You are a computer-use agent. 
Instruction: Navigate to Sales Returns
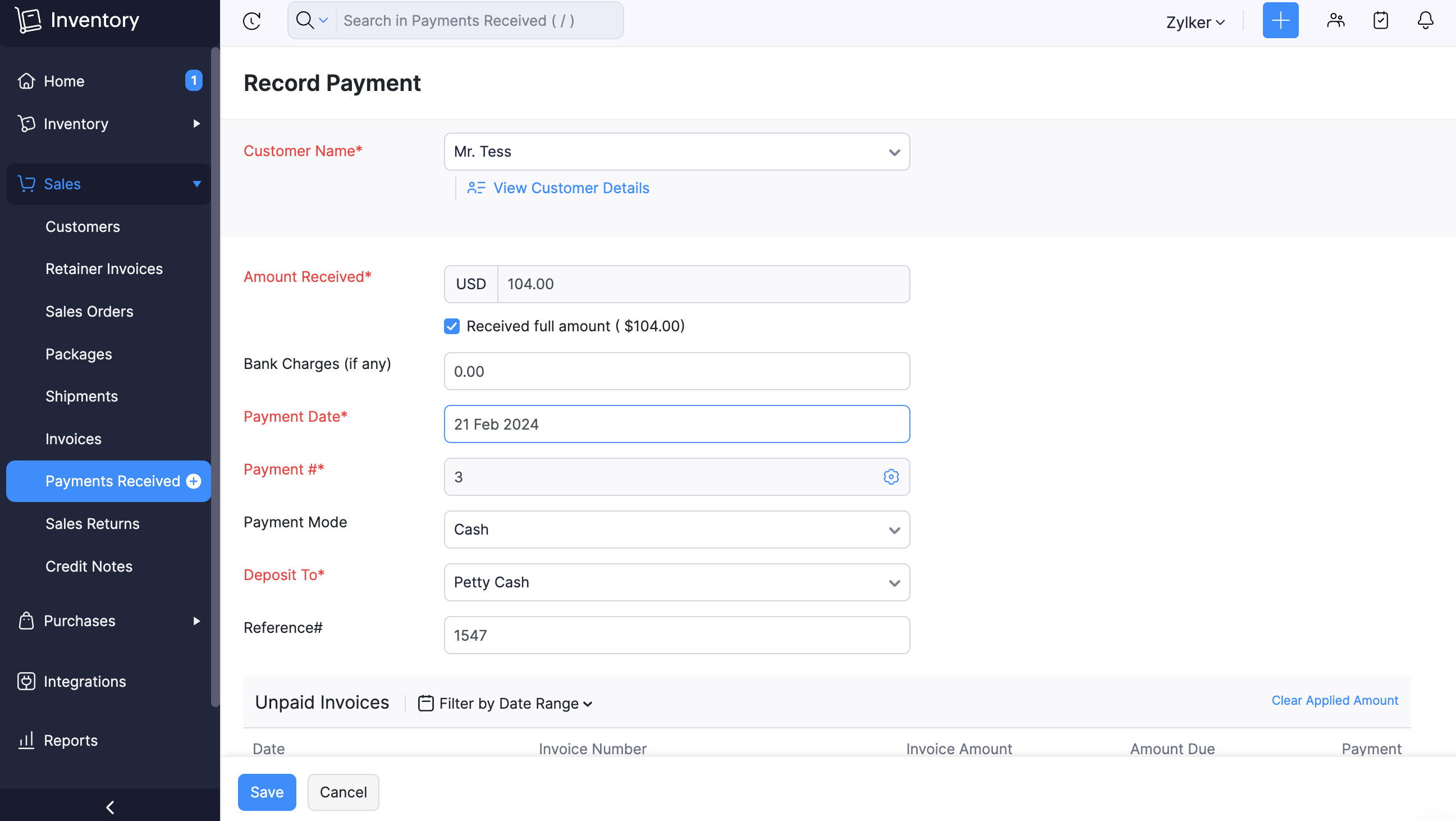tap(92, 523)
